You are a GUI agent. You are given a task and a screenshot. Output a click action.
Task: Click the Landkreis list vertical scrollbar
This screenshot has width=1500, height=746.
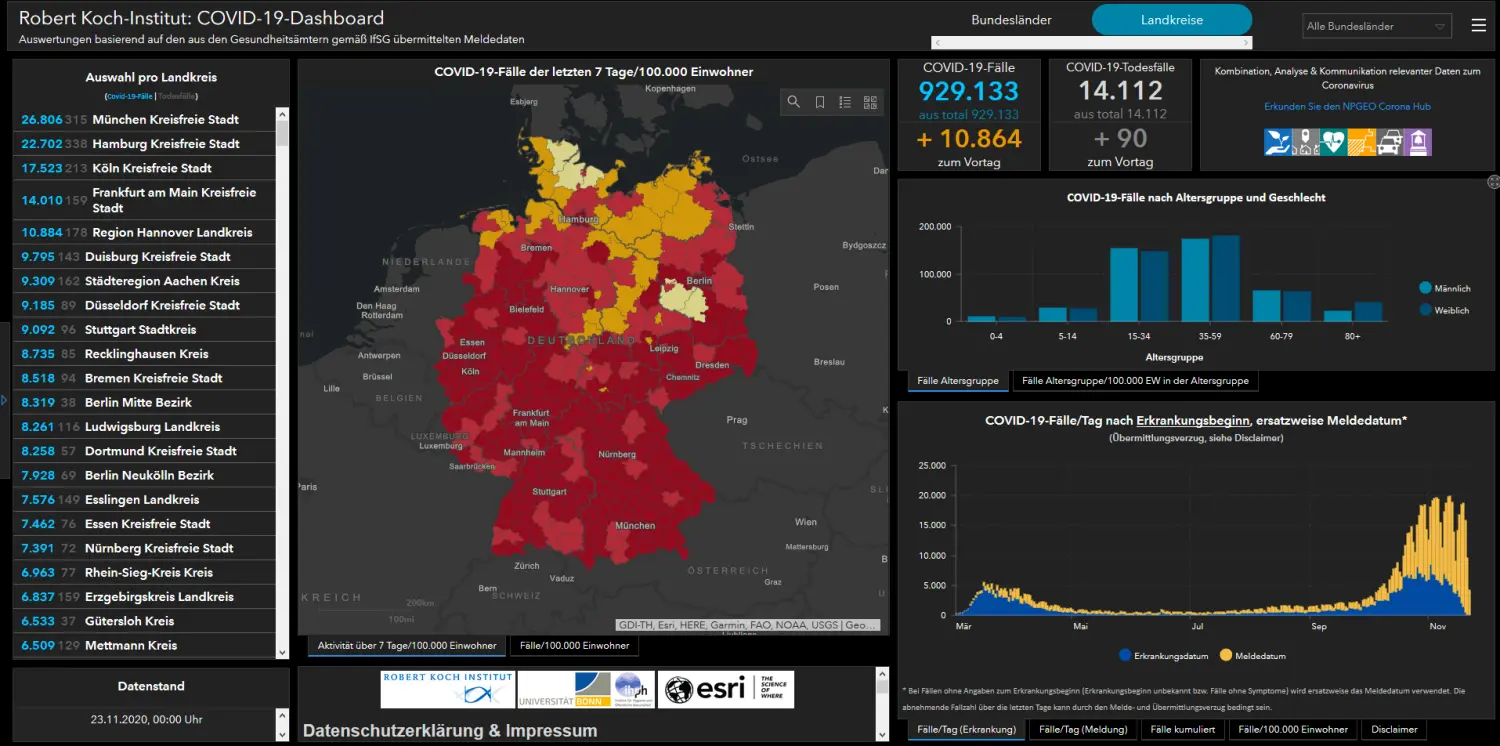point(282,382)
